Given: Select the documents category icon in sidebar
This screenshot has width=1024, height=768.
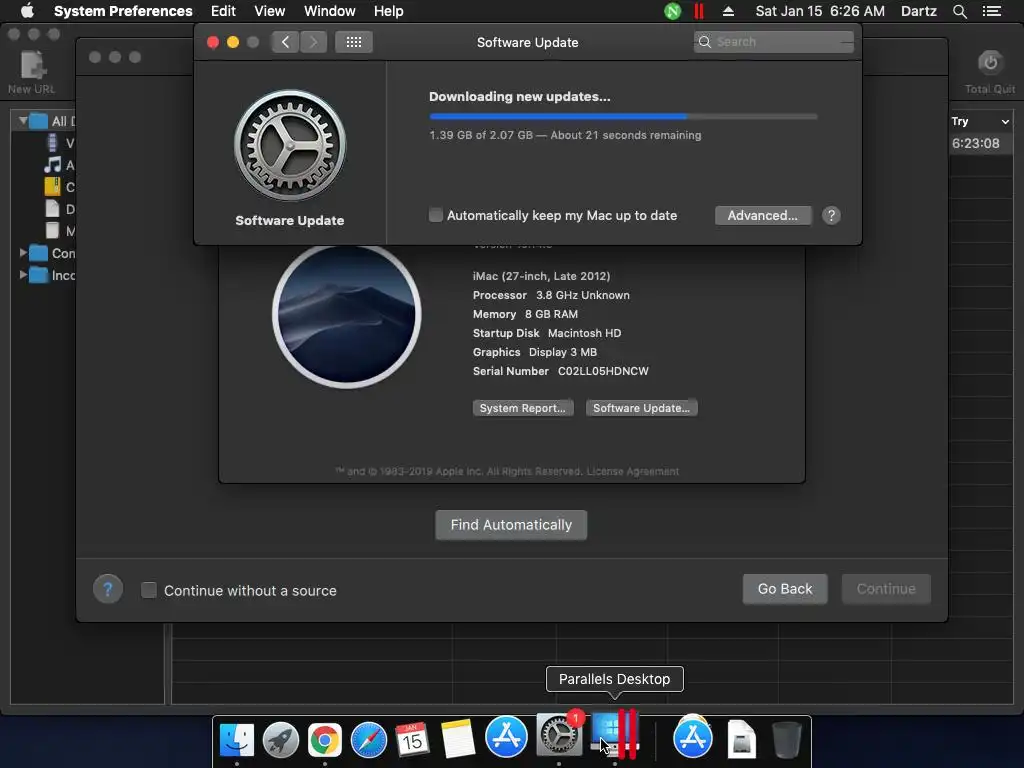Looking at the screenshot, I should pyautogui.click(x=52, y=209).
